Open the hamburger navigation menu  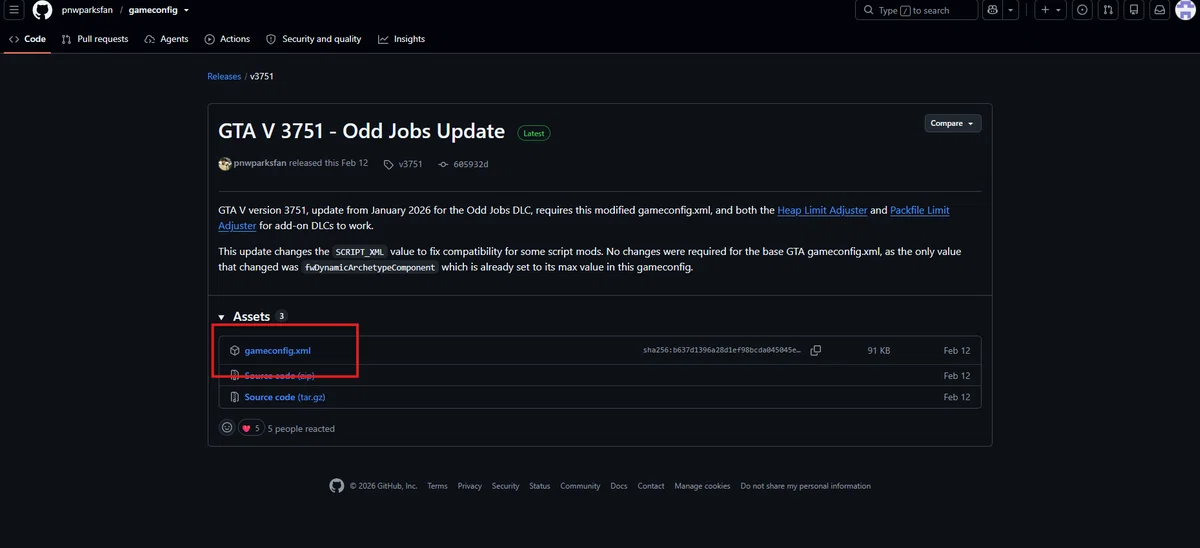[15, 10]
